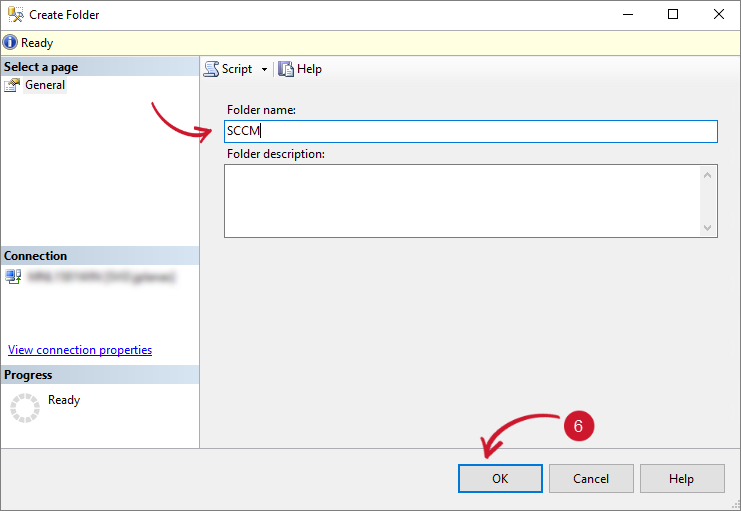
Task: Click the description scrollbar down arrow
Action: point(707,227)
